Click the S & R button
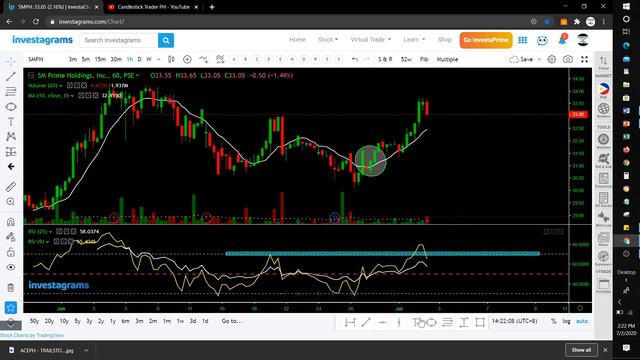Viewport: 640px width, 360px height. 385,60
